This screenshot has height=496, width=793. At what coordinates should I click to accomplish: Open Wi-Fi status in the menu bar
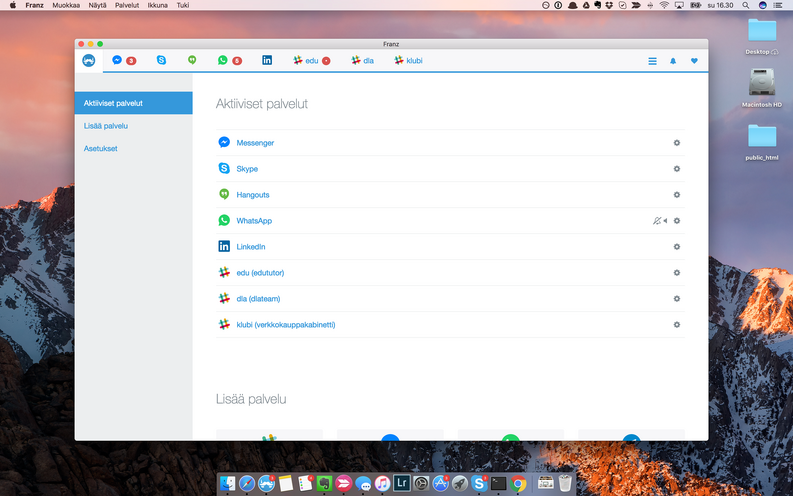point(664,5)
